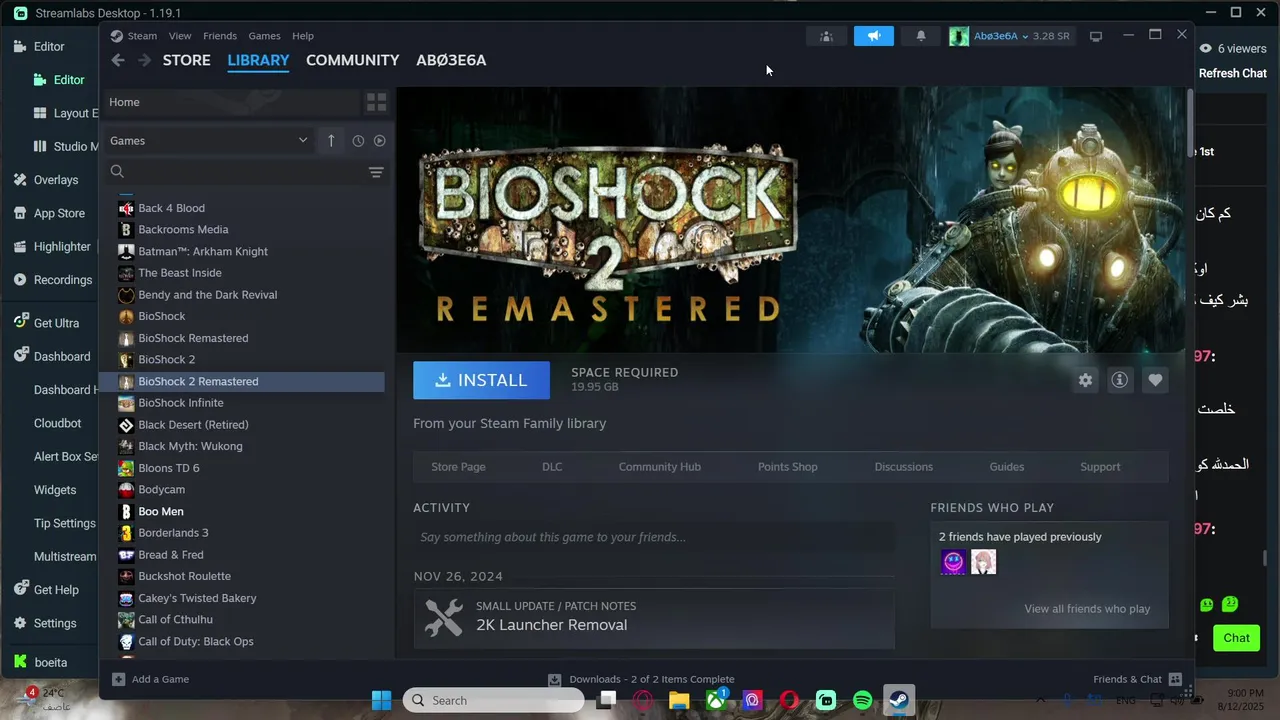Click the wrench patch notes icon
Screen dimensions: 1280x720
click(443, 617)
